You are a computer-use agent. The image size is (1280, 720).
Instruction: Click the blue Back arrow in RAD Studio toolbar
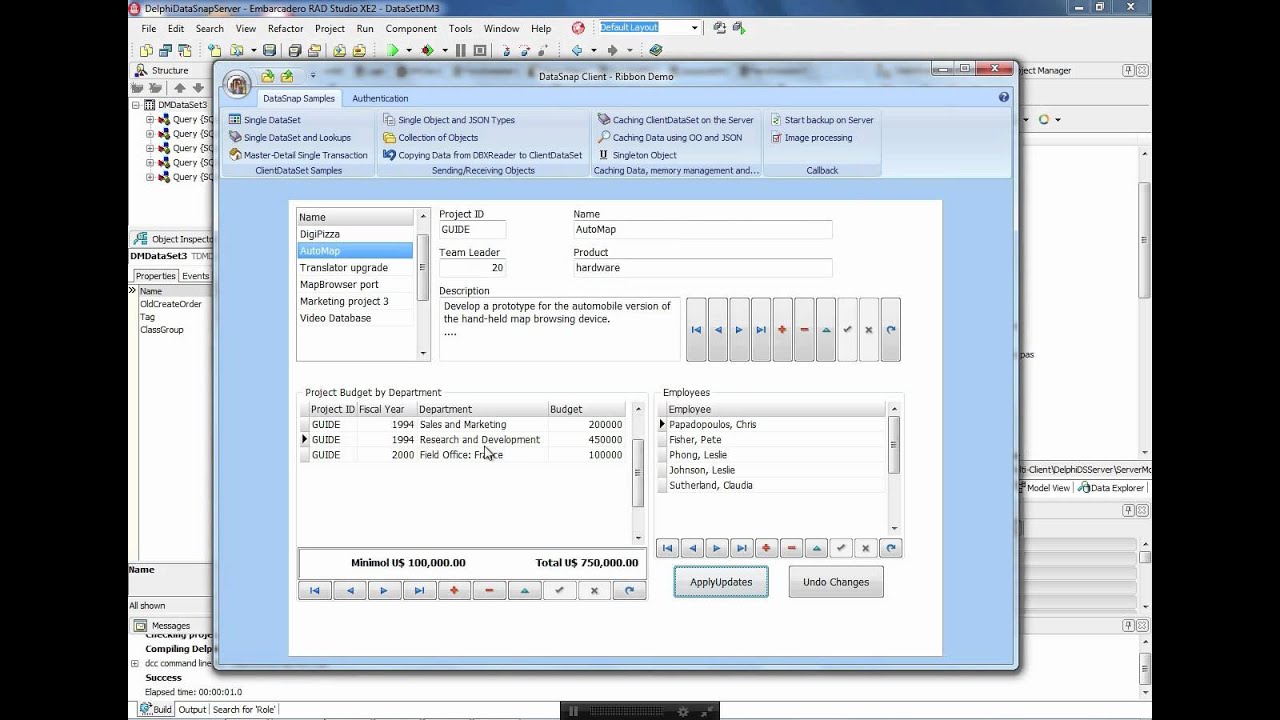[577, 50]
